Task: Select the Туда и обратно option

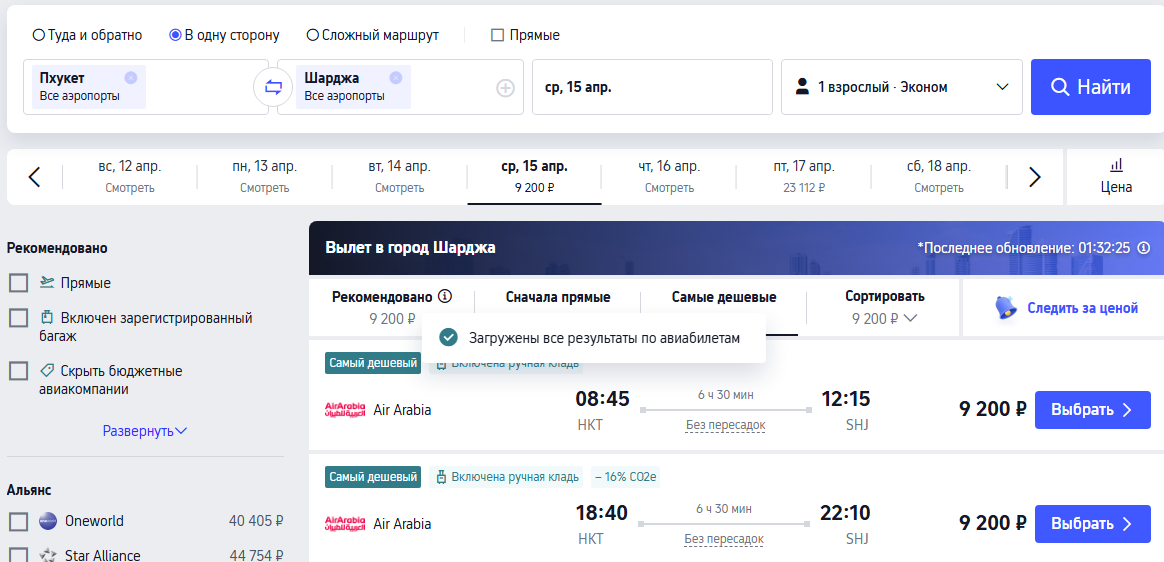Action: coord(39,35)
